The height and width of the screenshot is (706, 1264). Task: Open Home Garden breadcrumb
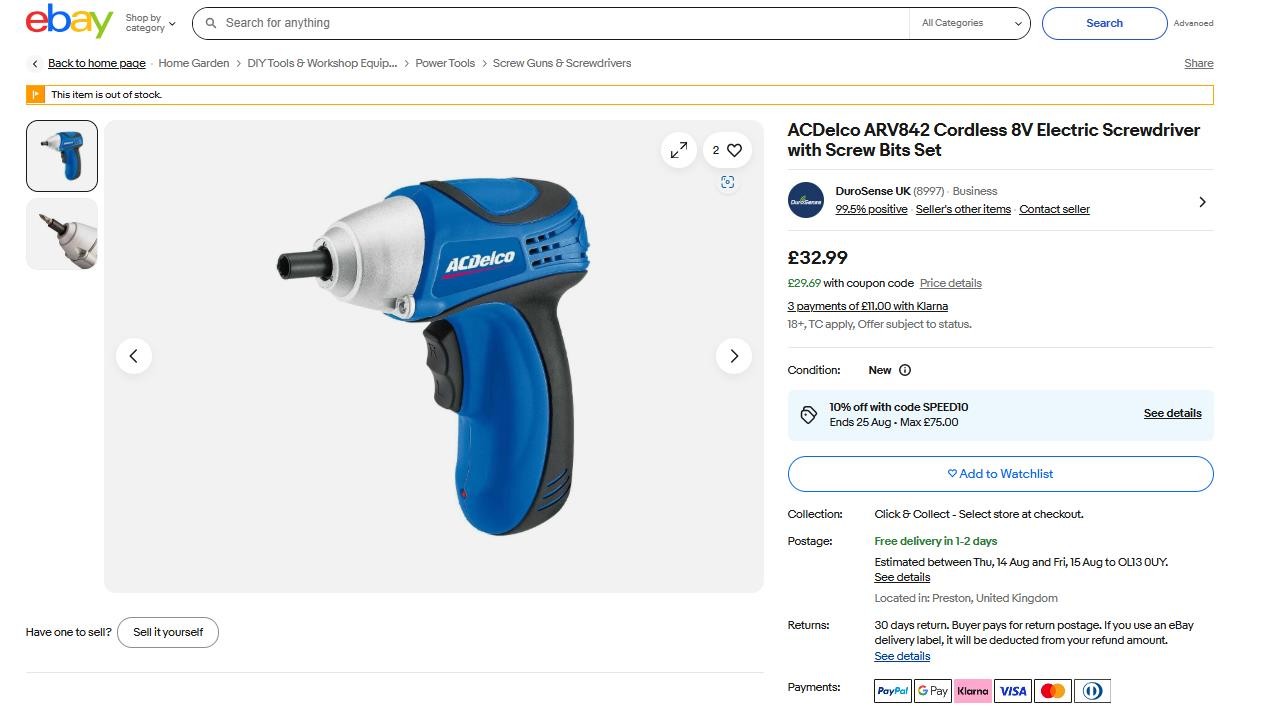(x=193, y=63)
